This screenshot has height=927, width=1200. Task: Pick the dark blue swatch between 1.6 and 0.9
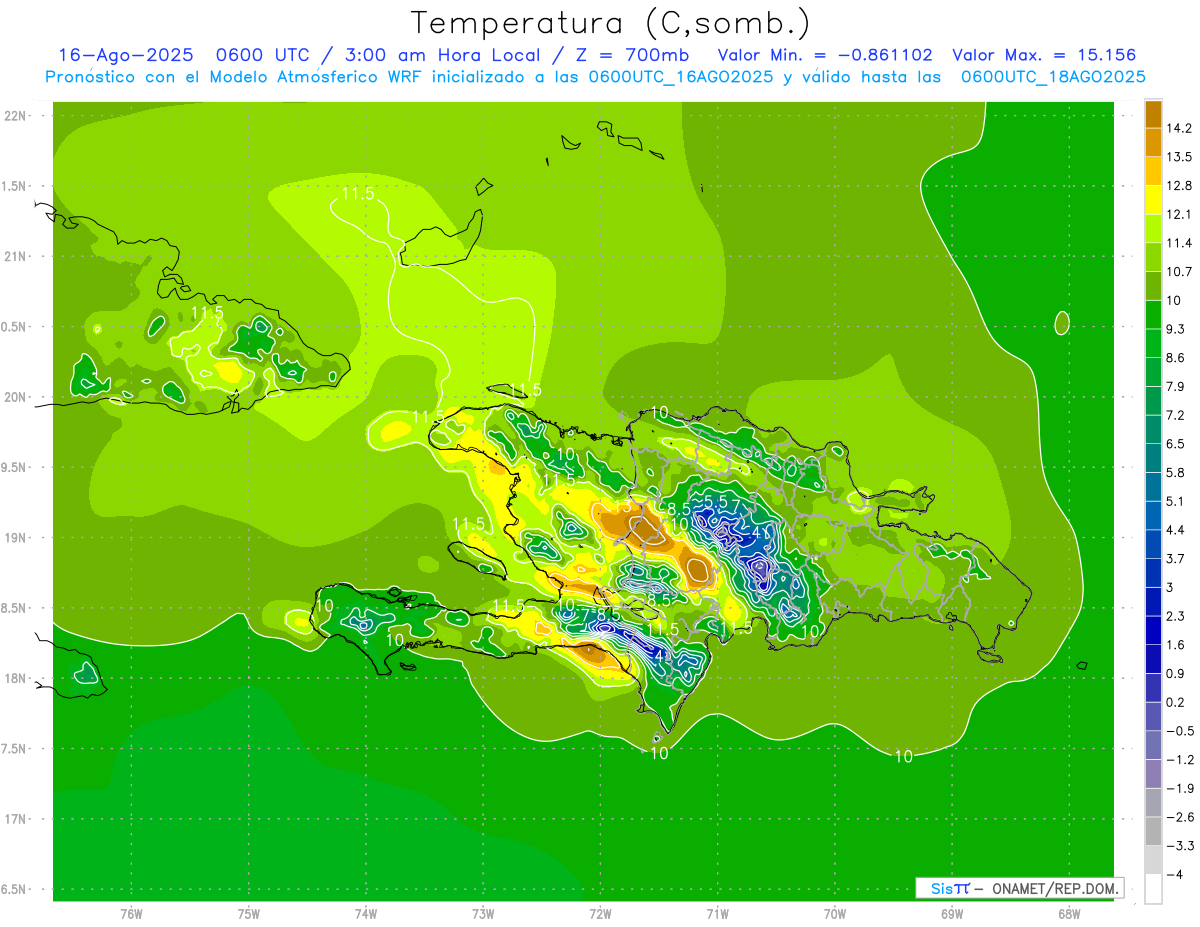(1153, 659)
